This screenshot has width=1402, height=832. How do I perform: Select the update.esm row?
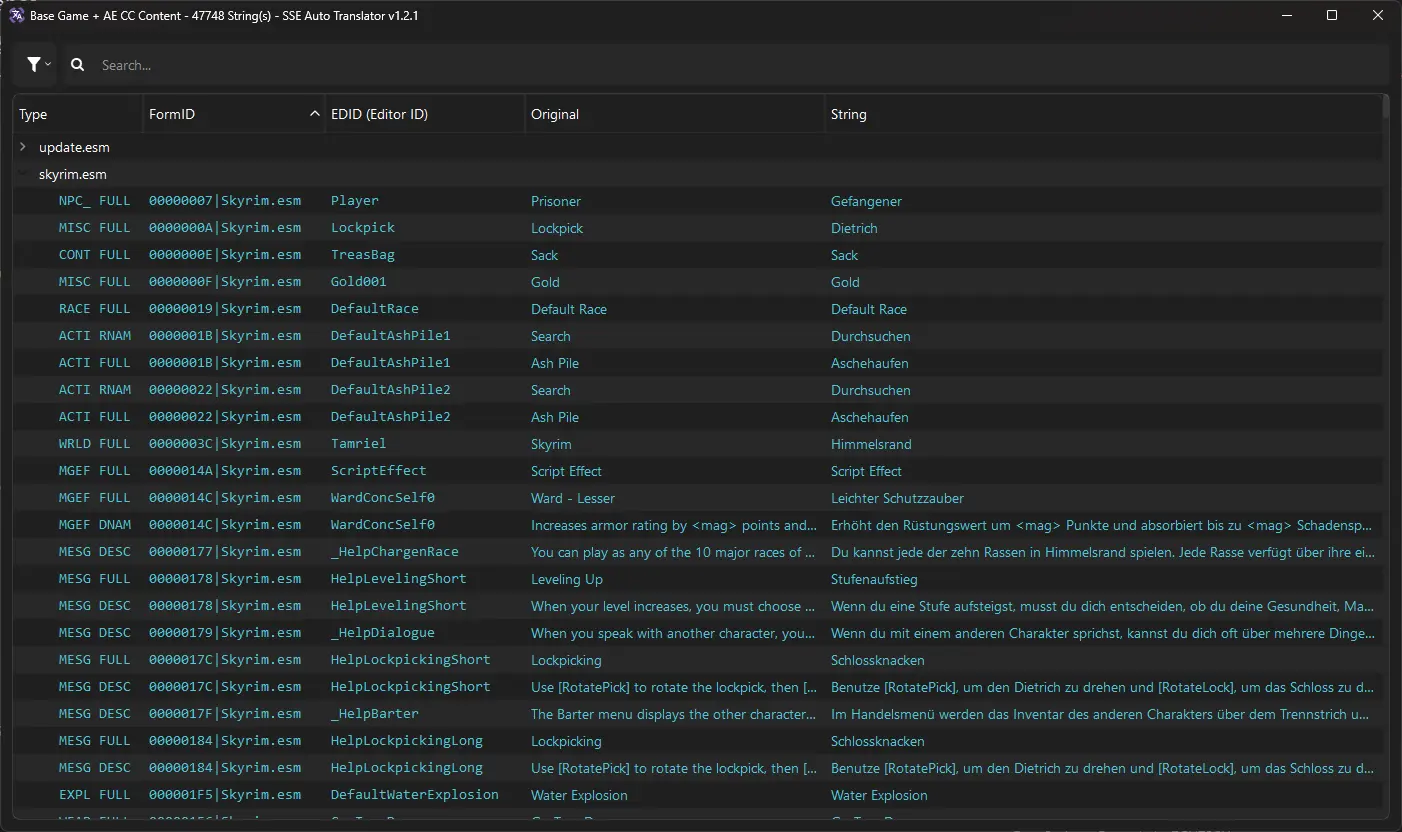pyautogui.click(x=698, y=147)
